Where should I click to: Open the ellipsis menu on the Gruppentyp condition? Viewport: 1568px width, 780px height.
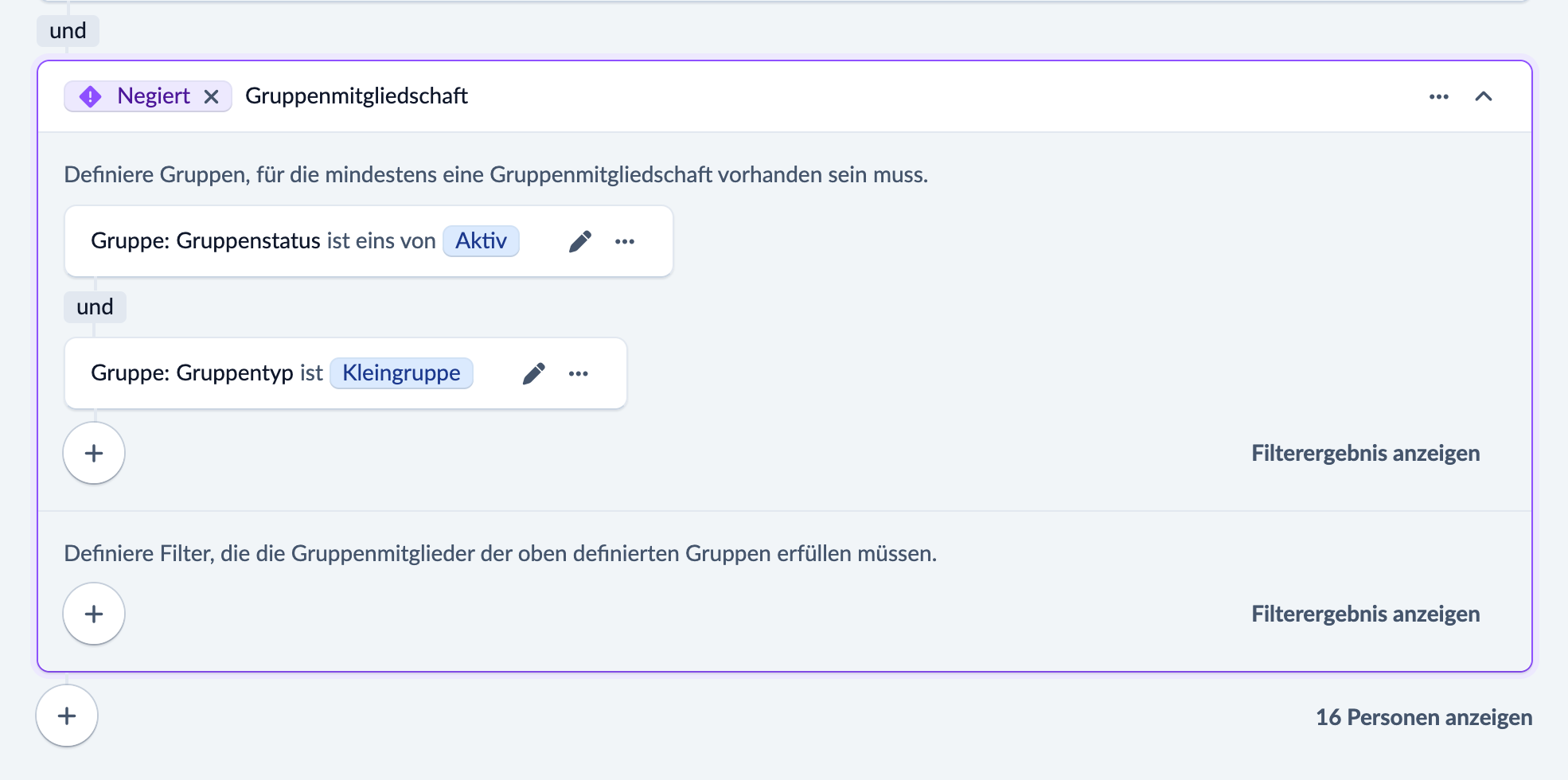(x=579, y=373)
